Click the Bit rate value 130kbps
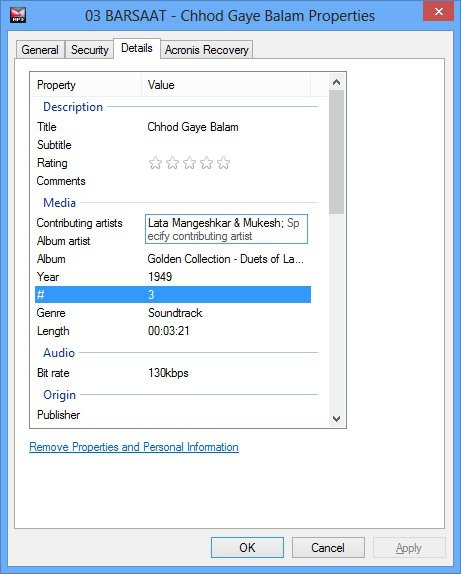The width and height of the screenshot is (461, 574). click(x=168, y=373)
